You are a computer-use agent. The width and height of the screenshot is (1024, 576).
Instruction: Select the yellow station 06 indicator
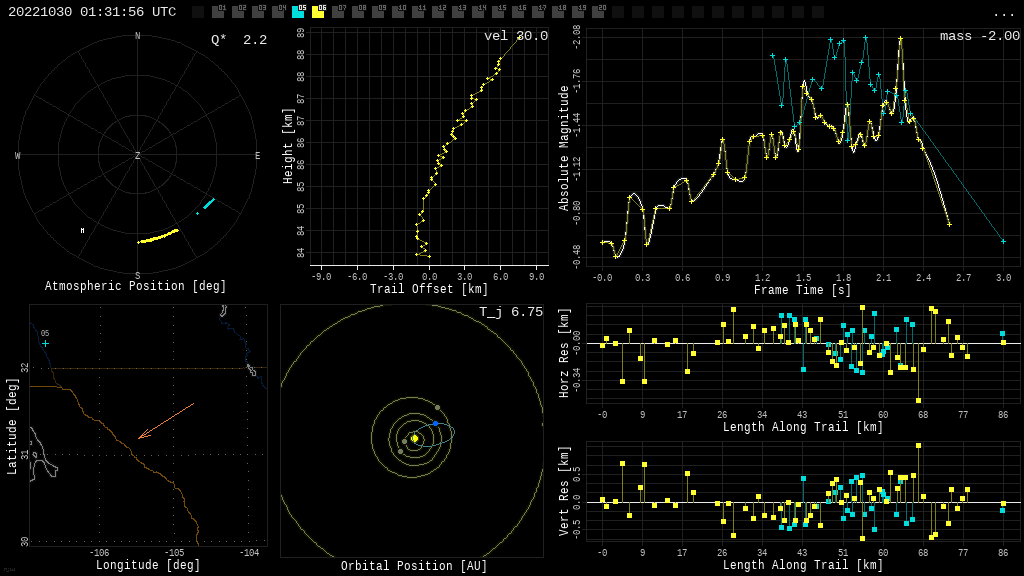[318, 12]
